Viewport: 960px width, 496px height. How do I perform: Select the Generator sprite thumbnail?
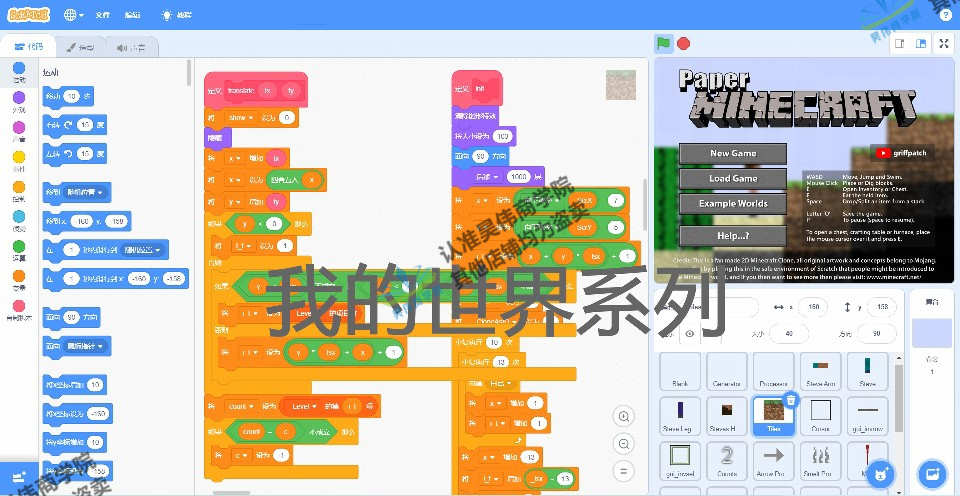(727, 372)
